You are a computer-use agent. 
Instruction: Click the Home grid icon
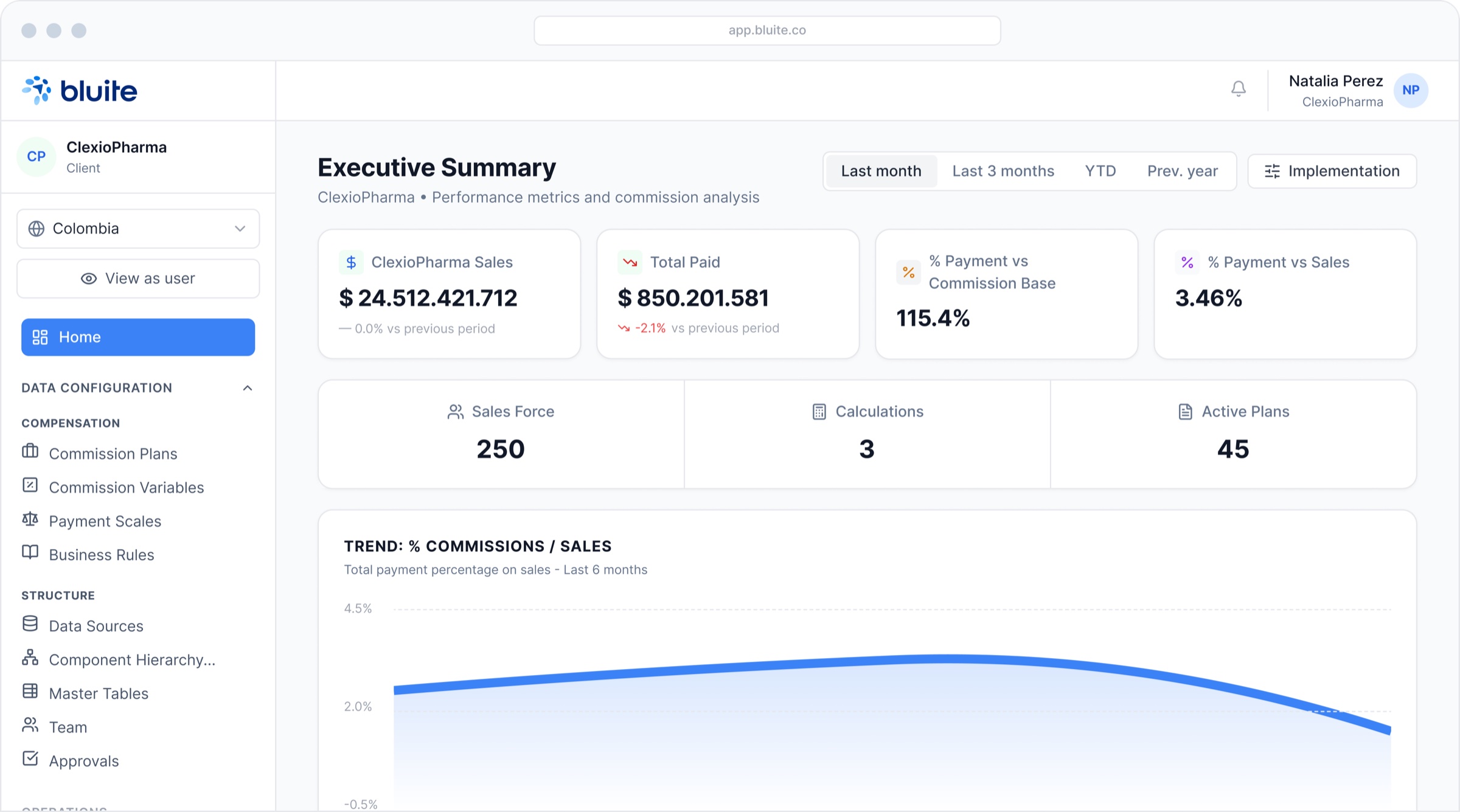tap(40, 338)
